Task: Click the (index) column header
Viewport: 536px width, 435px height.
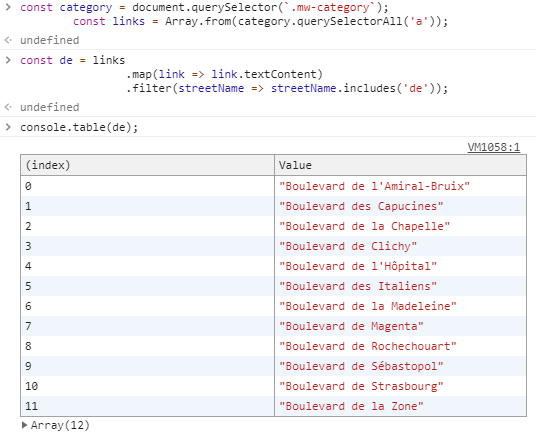Action: tap(147, 165)
